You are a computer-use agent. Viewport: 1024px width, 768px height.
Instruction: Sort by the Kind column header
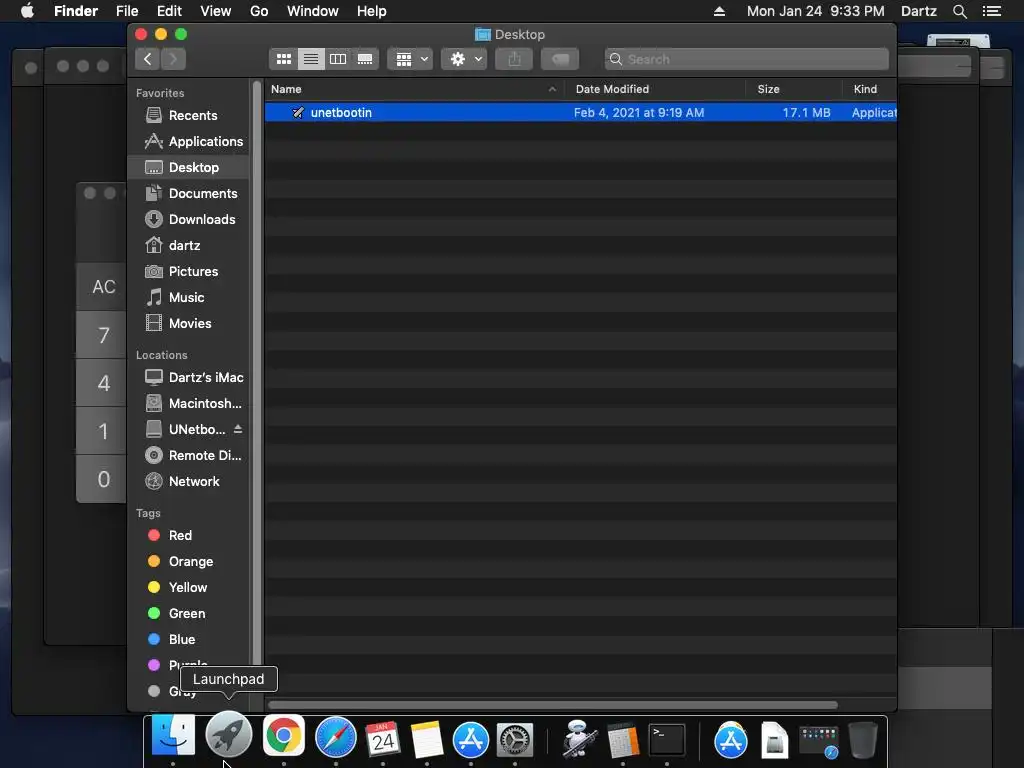pyautogui.click(x=869, y=89)
